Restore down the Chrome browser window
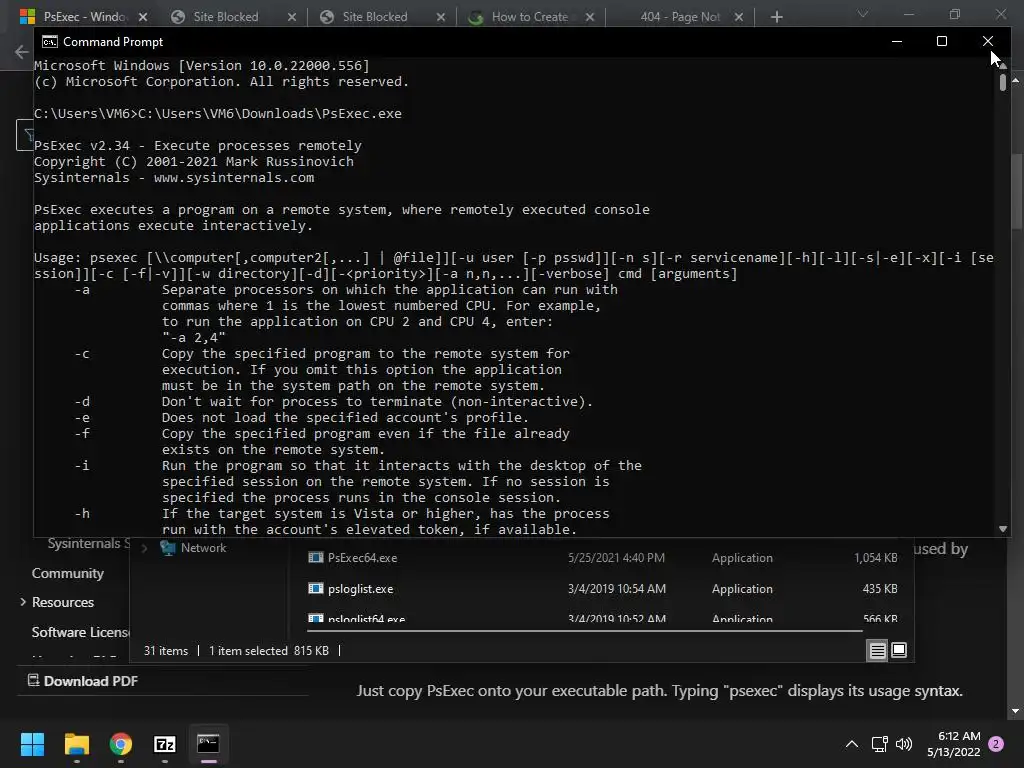The width and height of the screenshot is (1024, 768). [955, 14]
